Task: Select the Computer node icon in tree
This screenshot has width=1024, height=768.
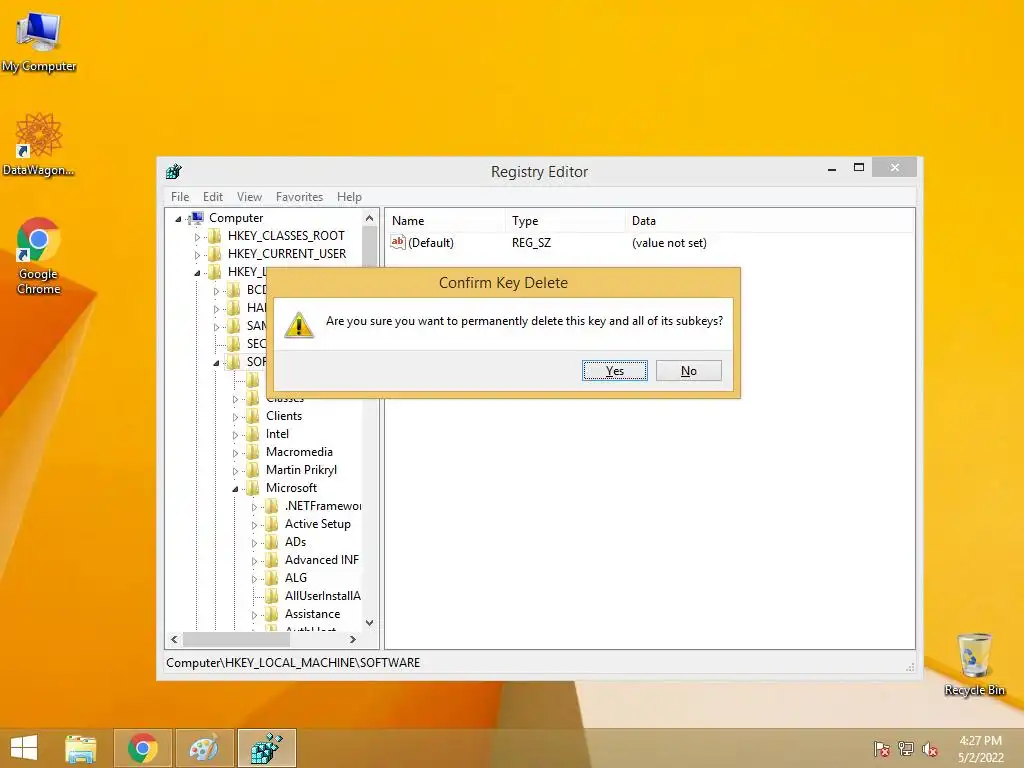Action: click(x=197, y=218)
